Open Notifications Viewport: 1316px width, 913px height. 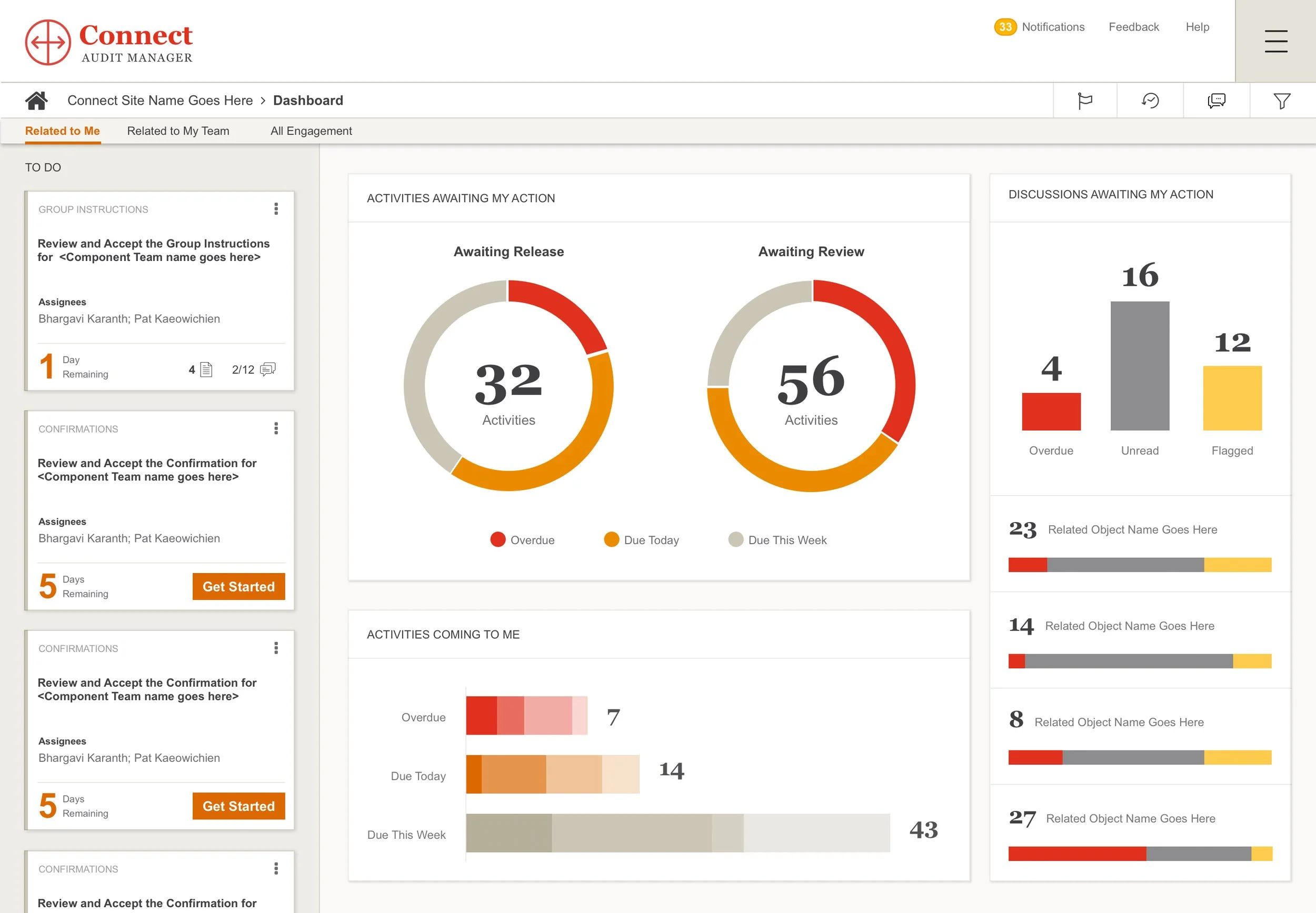click(1053, 27)
